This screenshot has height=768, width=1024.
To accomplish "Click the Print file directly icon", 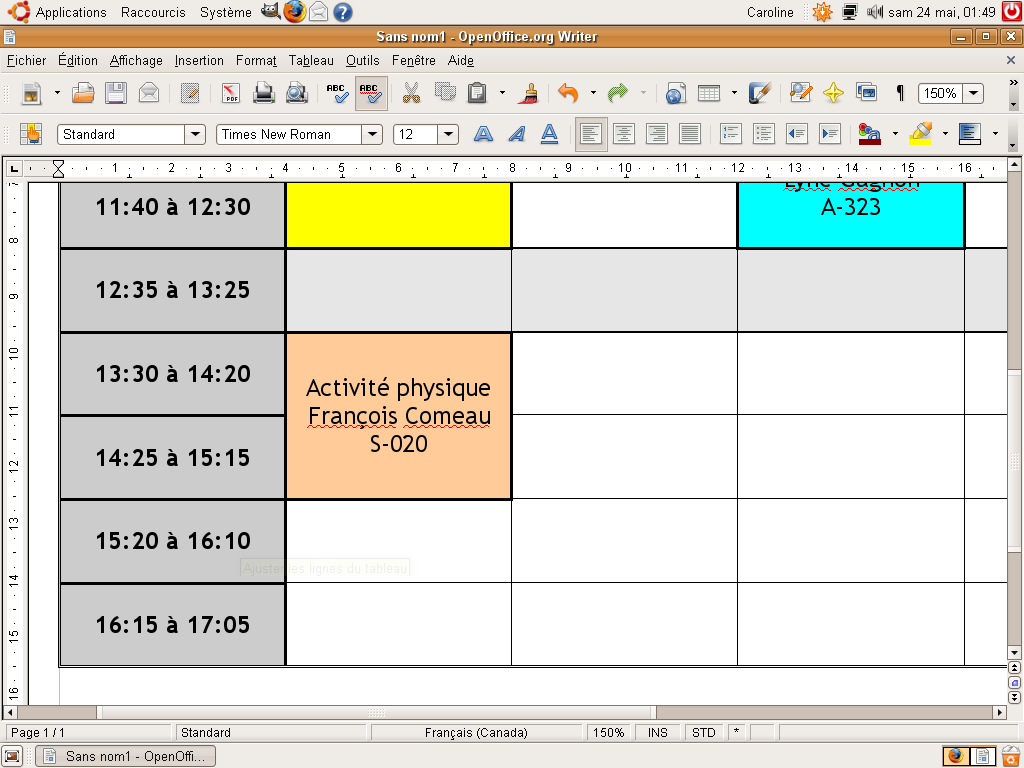I will [x=264, y=94].
